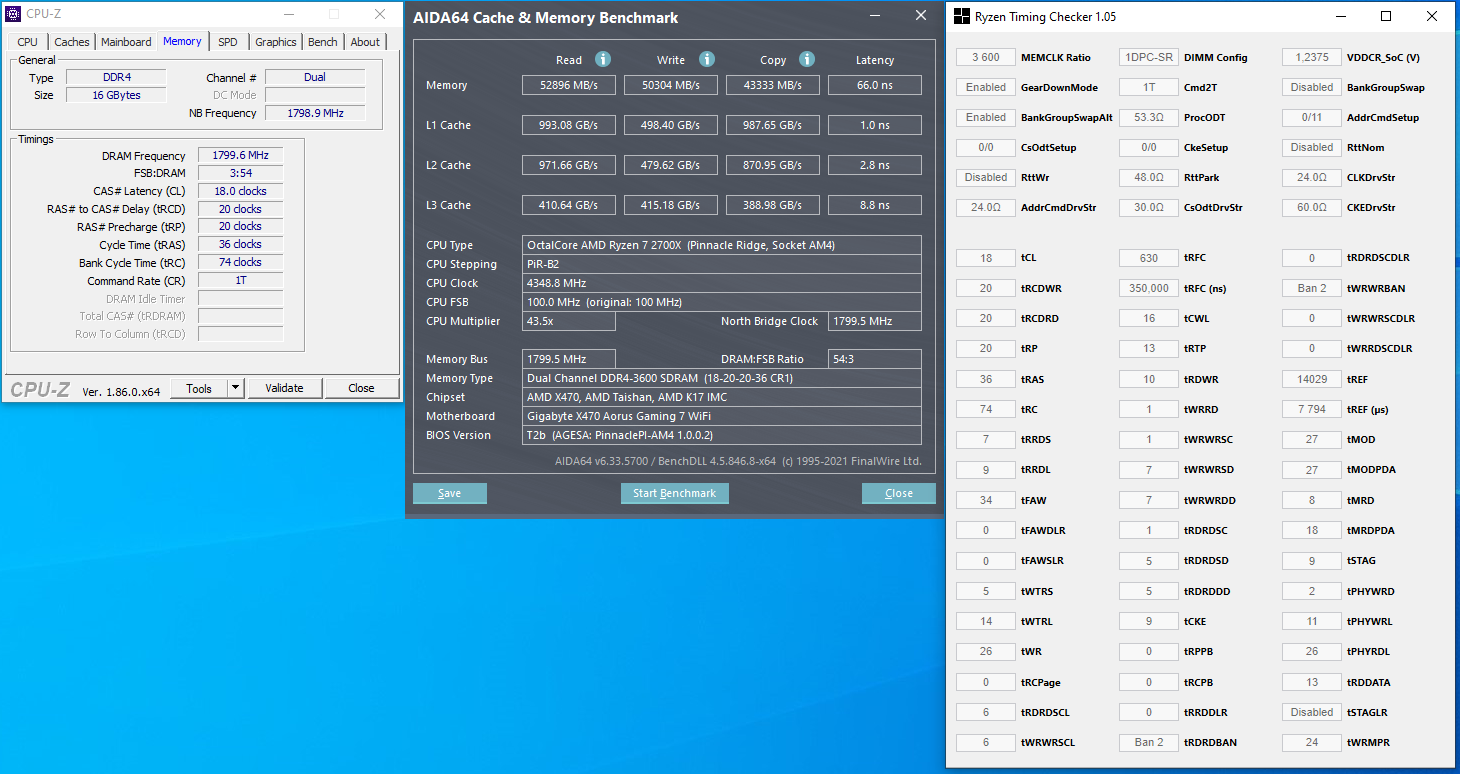Click tCWL value 16
The width and height of the screenshot is (1460, 774).
coord(1149,318)
